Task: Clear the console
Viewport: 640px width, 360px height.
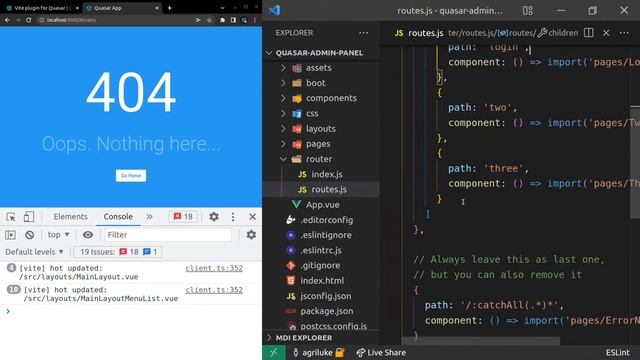Action: point(29,235)
